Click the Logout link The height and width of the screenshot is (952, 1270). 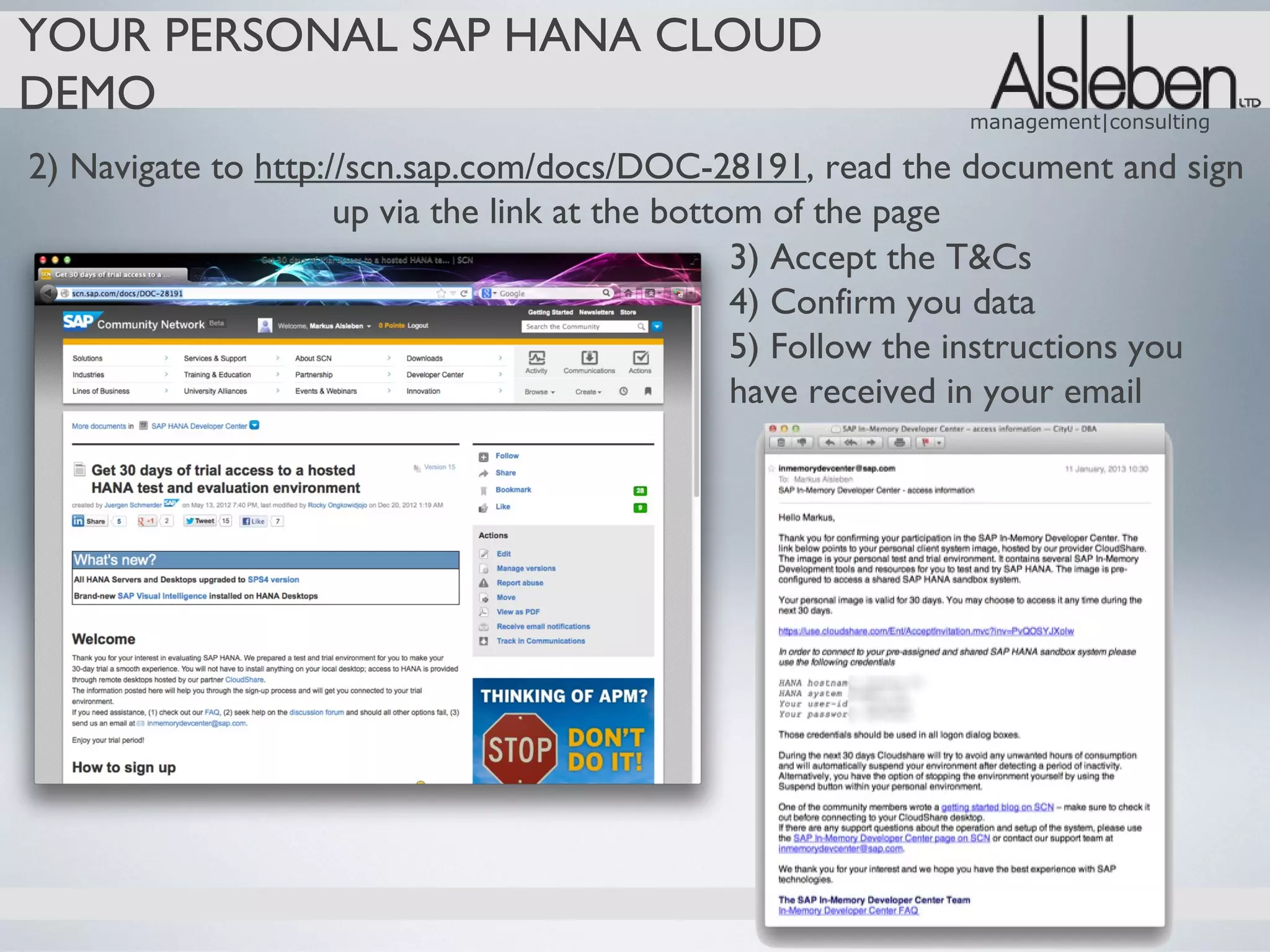[x=417, y=325]
